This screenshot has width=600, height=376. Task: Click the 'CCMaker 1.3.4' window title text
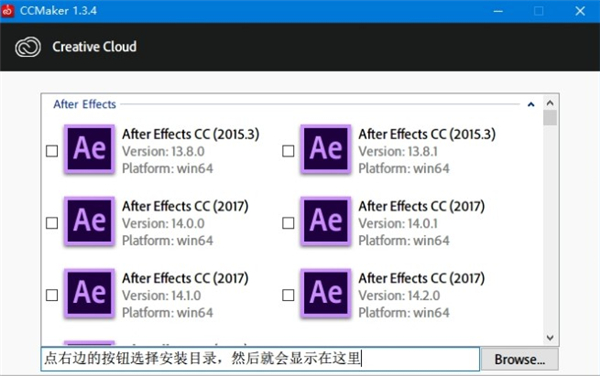point(58,11)
